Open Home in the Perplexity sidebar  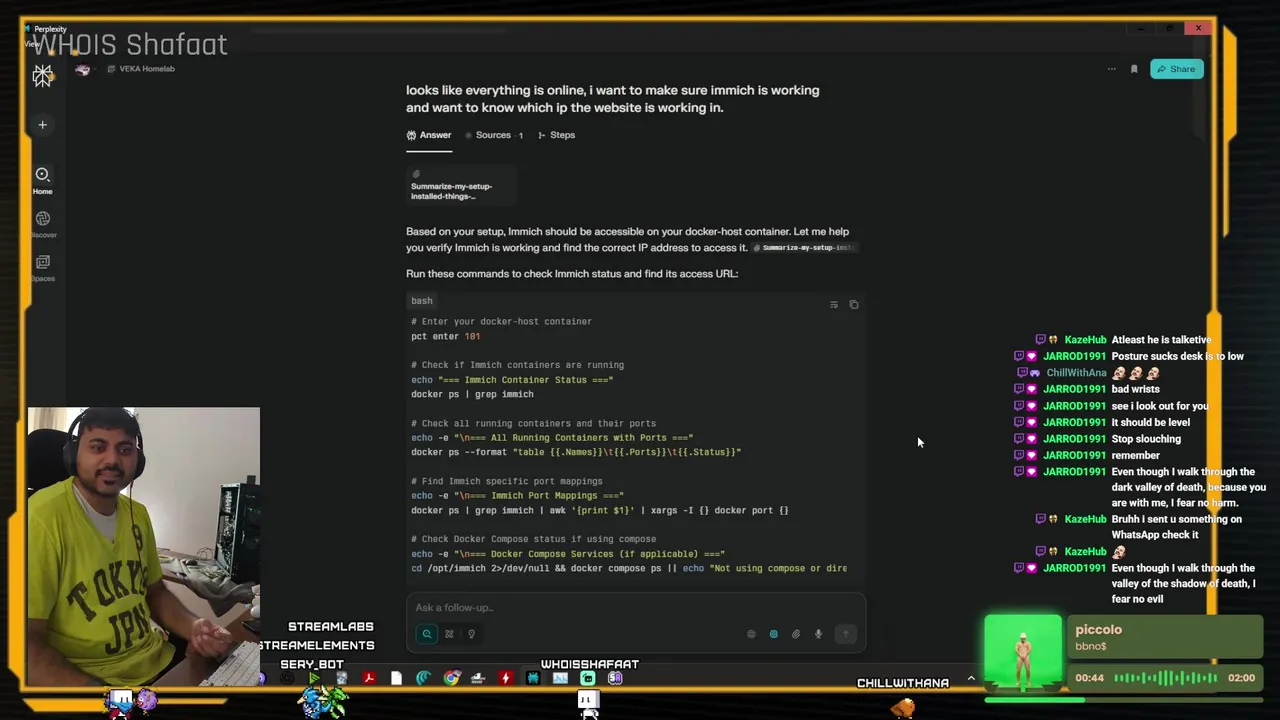point(42,180)
